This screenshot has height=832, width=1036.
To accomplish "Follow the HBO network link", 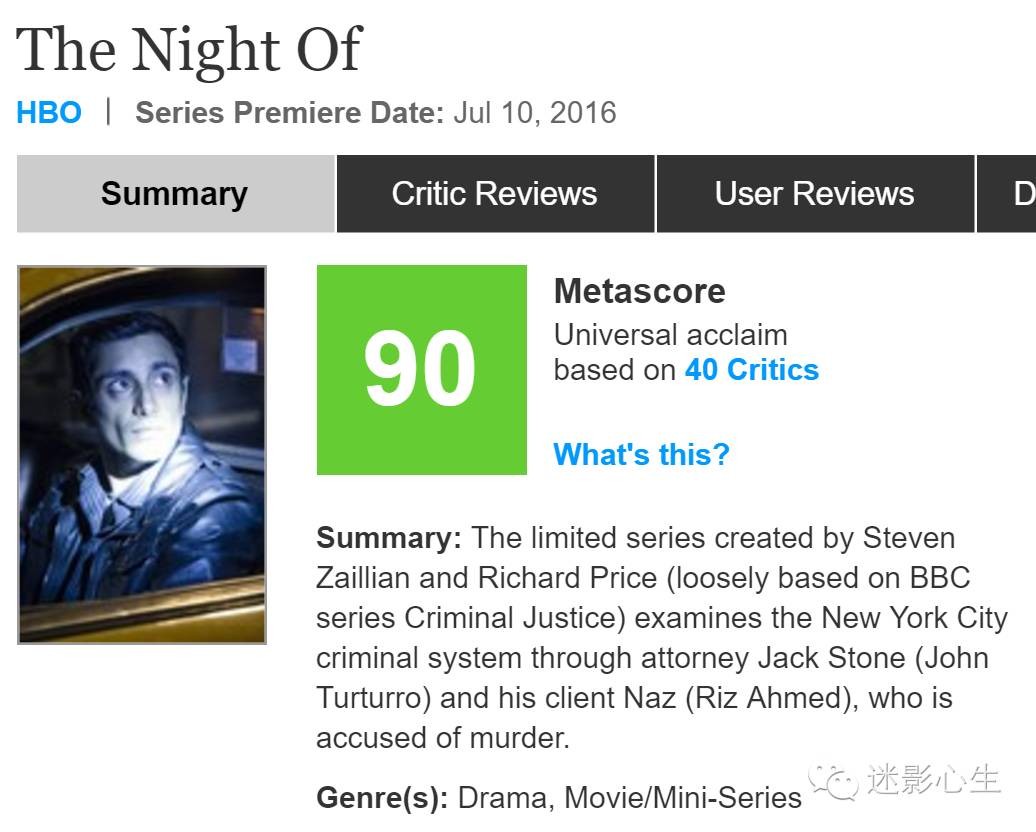I will [49, 112].
